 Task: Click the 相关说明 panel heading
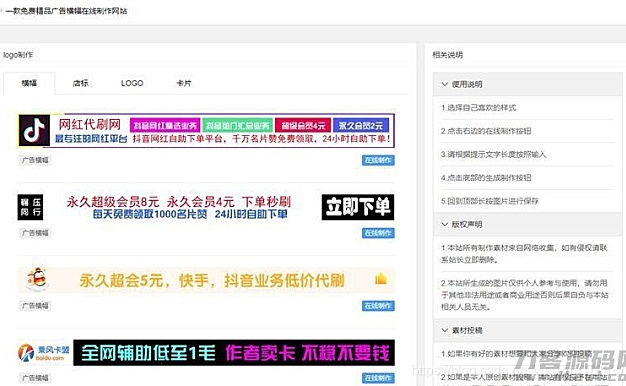[448, 55]
